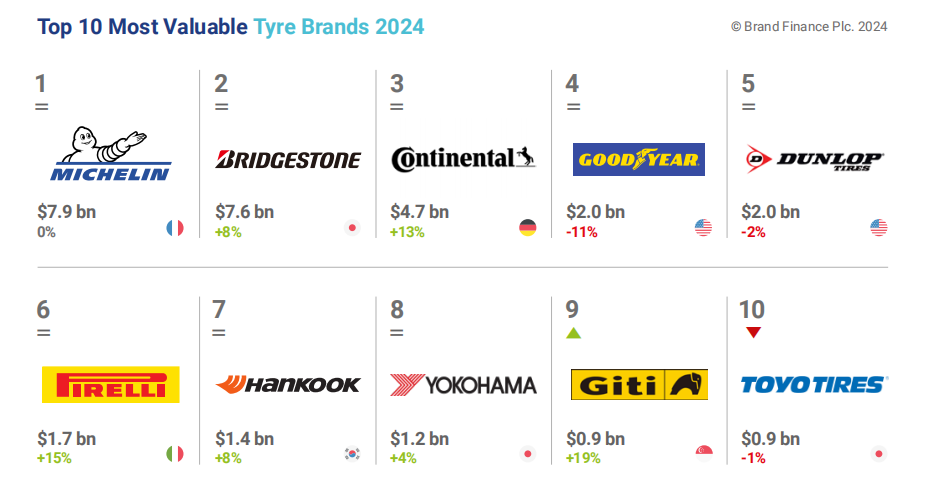Screen dimensions: 926x491
Task: Select the Giti logo
Action: (639, 385)
